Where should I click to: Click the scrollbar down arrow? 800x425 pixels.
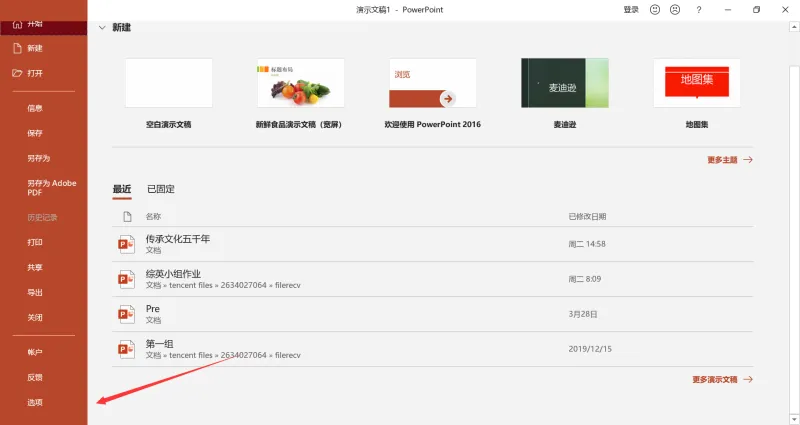click(x=794, y=419)
